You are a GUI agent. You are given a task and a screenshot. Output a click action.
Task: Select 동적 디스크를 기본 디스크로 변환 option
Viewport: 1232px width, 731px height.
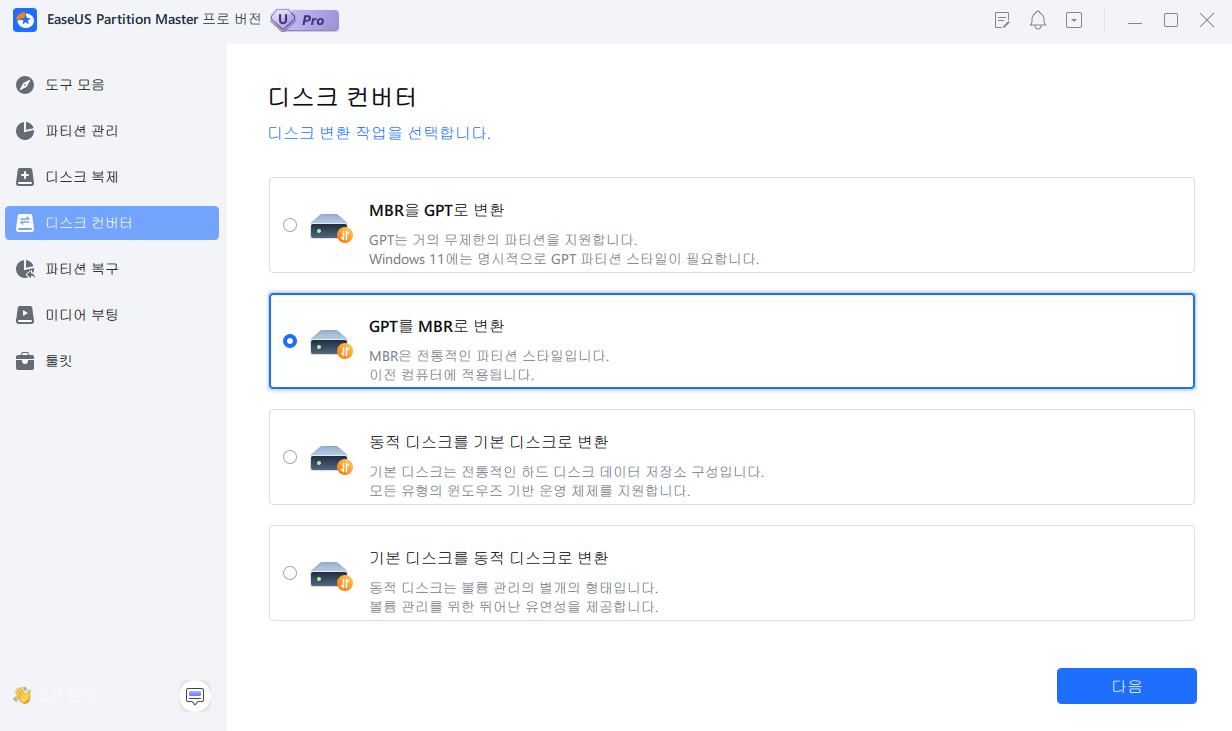point(290,457)
